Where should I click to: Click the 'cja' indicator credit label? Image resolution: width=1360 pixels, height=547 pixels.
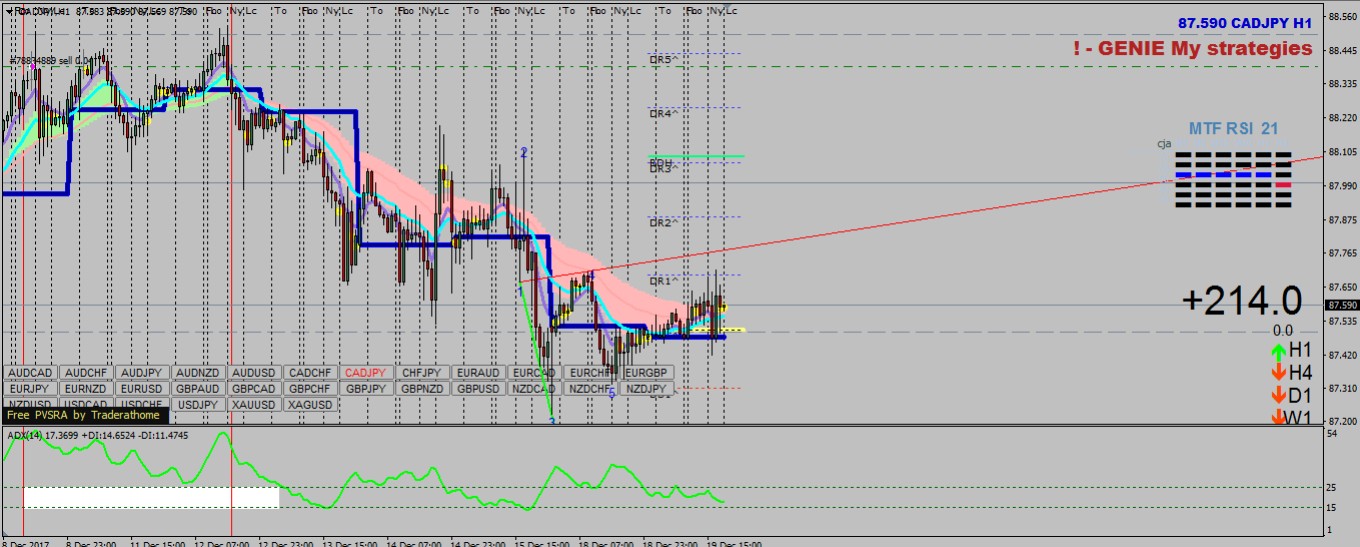(1164, 144)
